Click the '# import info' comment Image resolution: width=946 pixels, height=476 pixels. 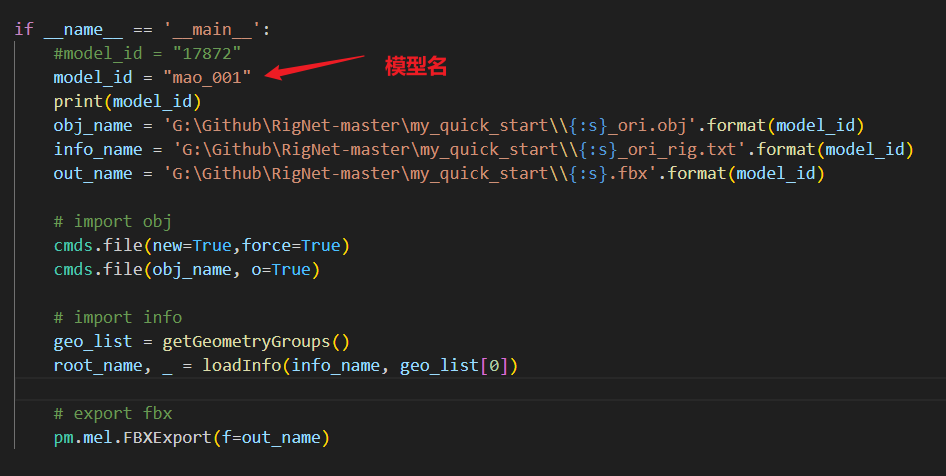tap(118, 317)
